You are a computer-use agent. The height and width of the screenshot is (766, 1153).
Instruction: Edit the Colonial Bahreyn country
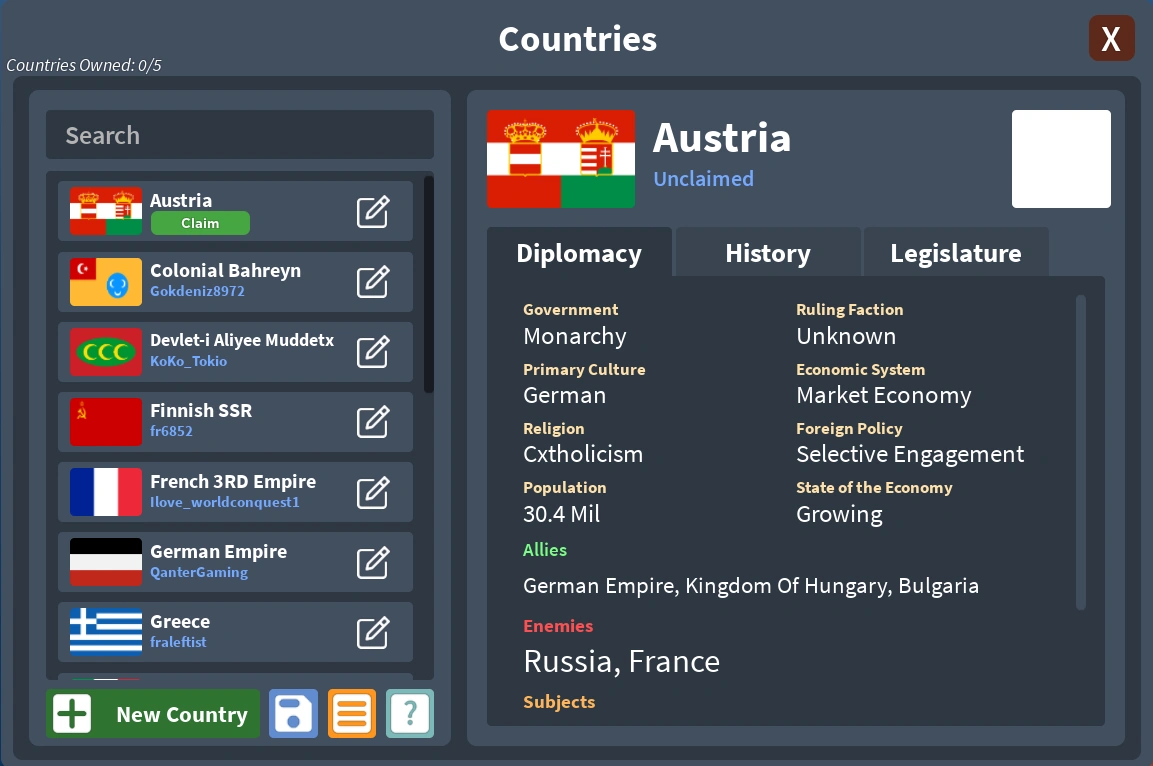pos(373,281)
